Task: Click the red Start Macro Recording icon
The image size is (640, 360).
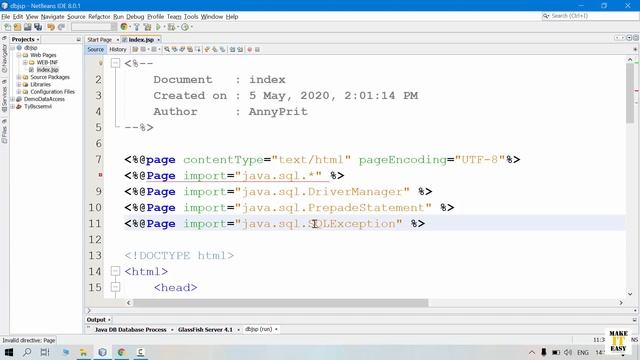Action: [250, 49]
